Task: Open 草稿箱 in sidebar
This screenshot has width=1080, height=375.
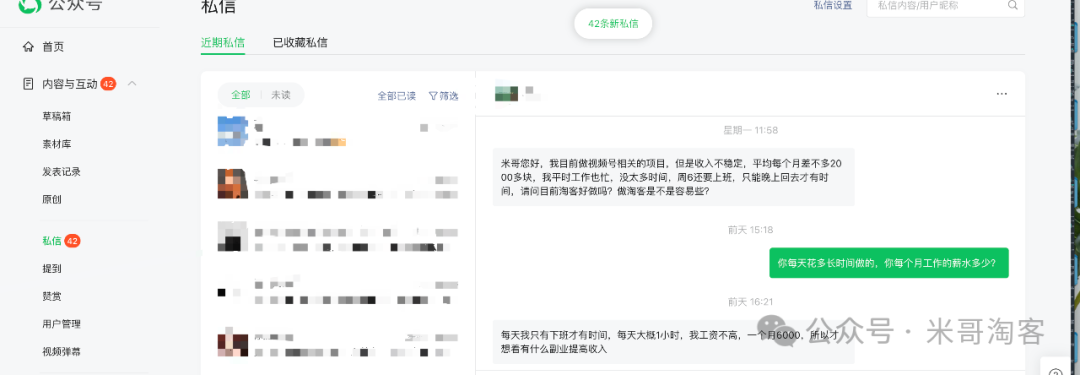Action: pos(56,116)
